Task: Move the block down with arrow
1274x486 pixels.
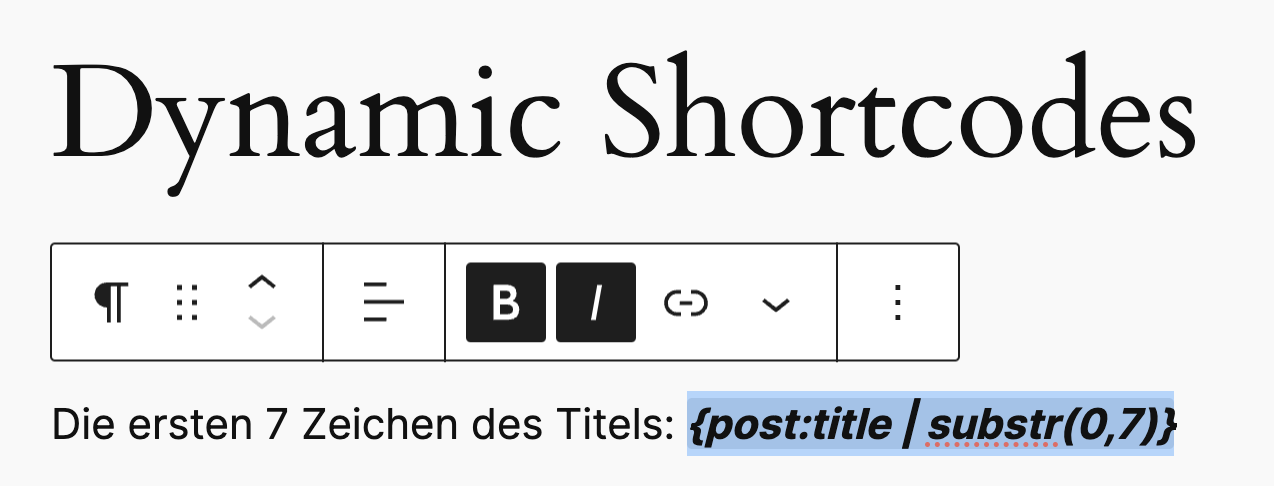Action: (x=261, y=321)
